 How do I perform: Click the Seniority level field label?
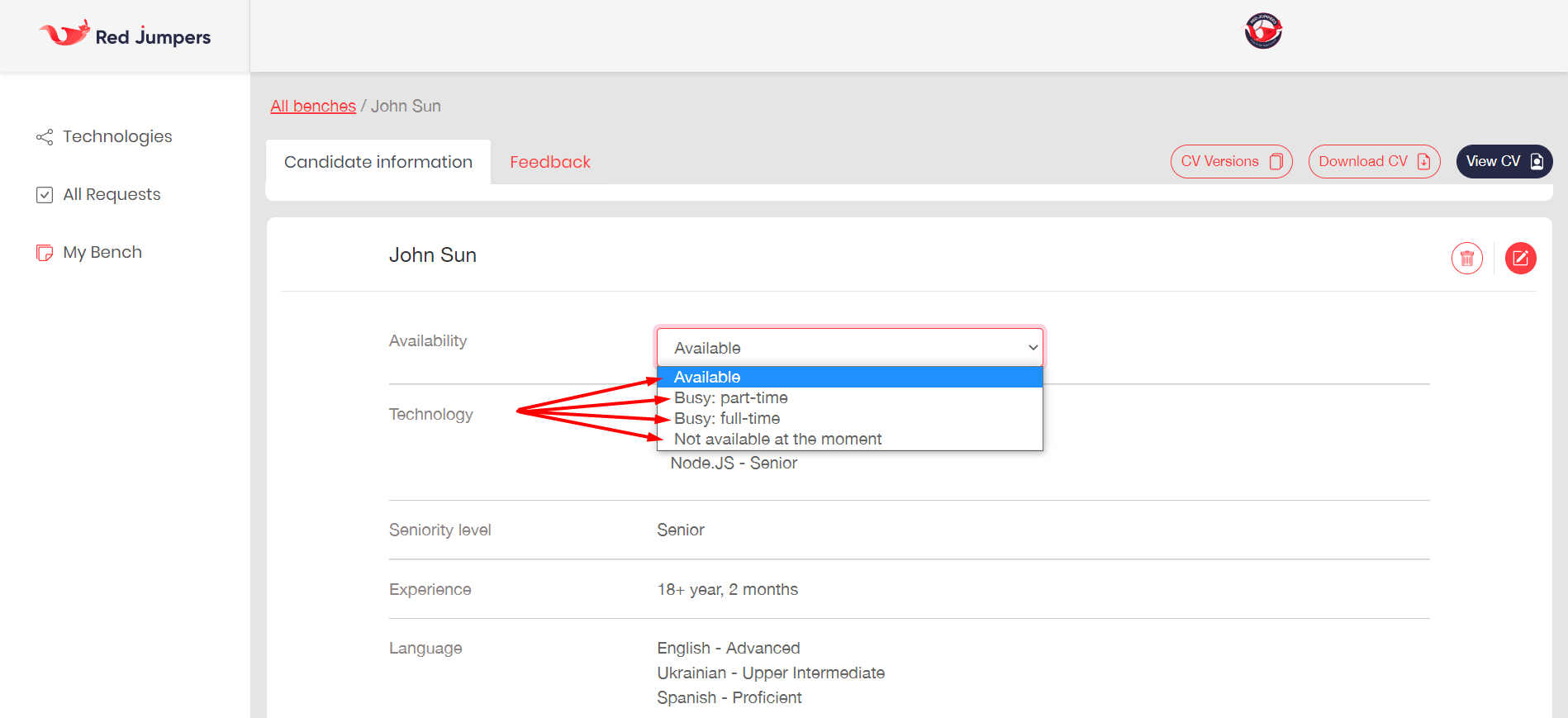440,530
